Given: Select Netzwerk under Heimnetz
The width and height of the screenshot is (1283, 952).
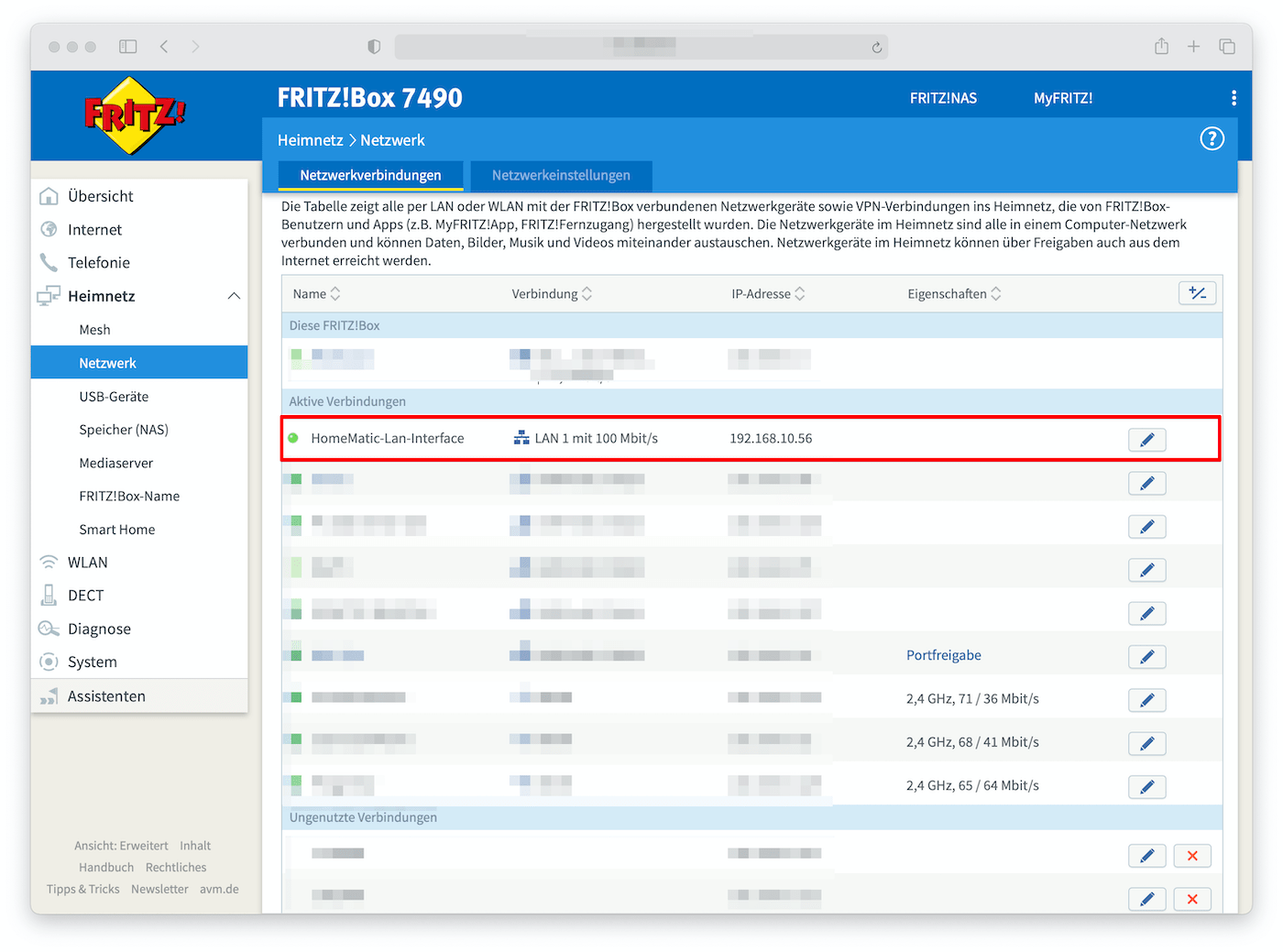Looking at the screenshot, I should (139, 363).
